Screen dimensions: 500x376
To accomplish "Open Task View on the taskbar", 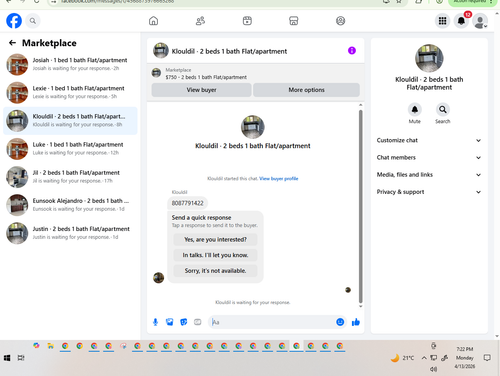I will [x=21, y=358].
